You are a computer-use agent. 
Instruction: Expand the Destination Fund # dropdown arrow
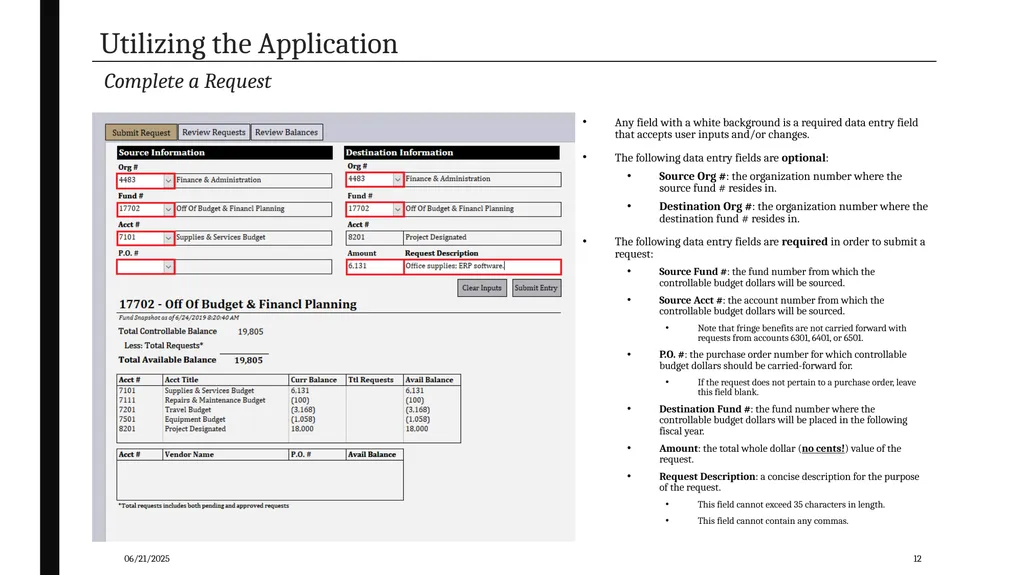point(397,209)
